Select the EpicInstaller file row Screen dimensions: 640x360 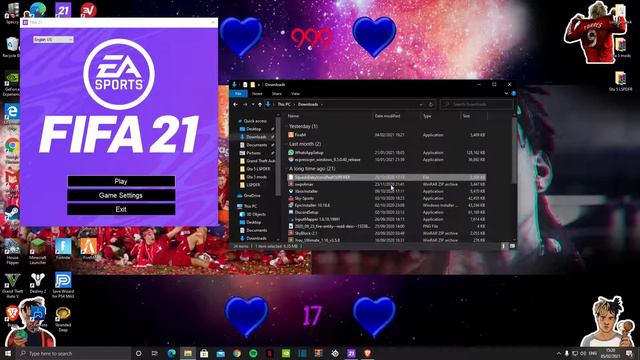point(387,205)
